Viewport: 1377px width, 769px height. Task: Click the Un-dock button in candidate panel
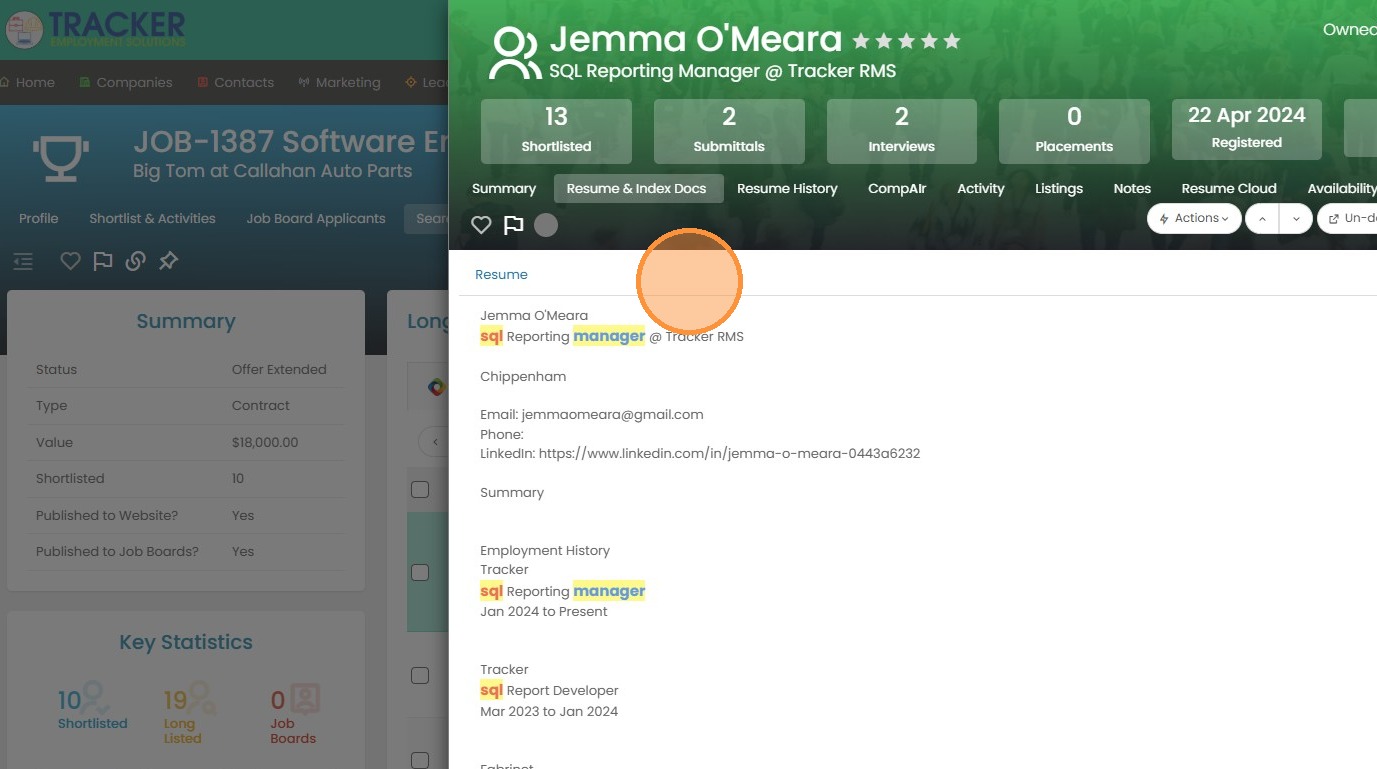(x=1348, y=218)
